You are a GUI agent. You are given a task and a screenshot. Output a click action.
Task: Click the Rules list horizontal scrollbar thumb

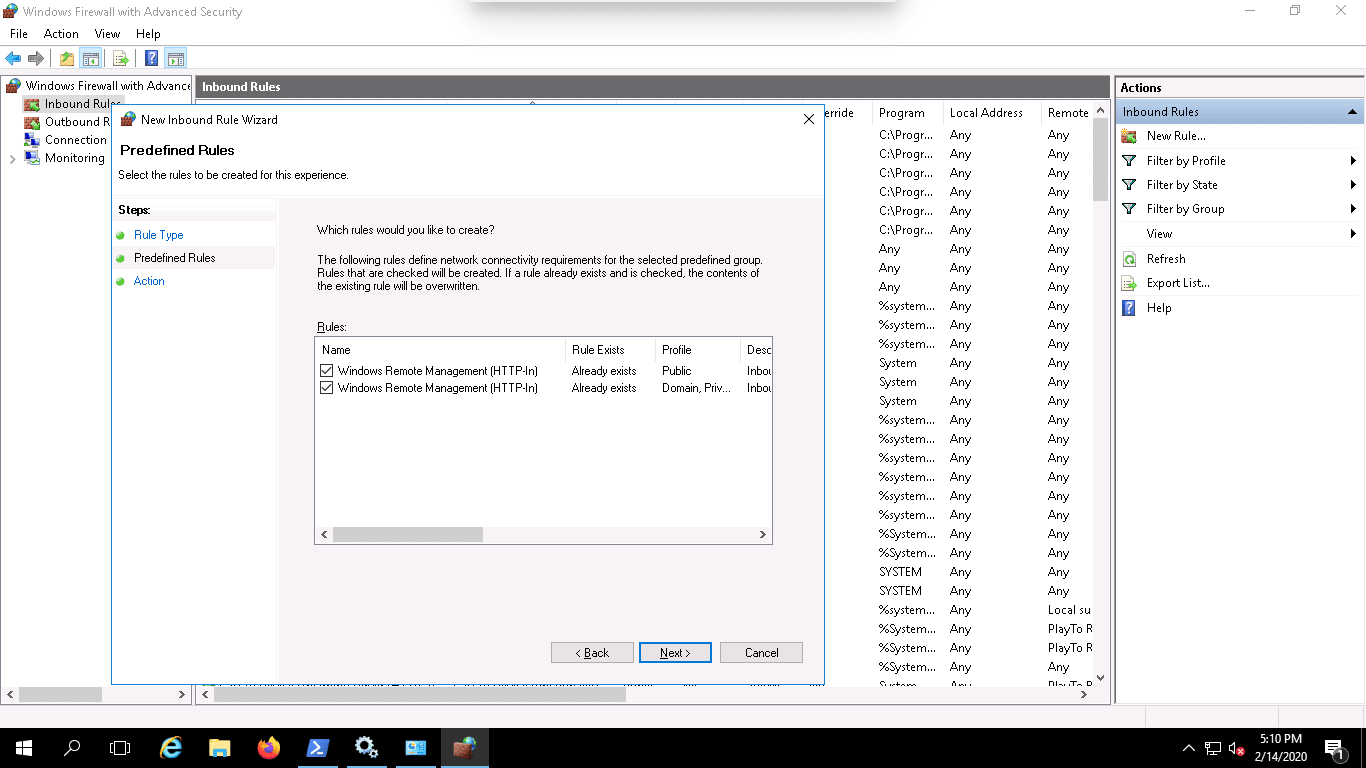[x=408, y=535]
